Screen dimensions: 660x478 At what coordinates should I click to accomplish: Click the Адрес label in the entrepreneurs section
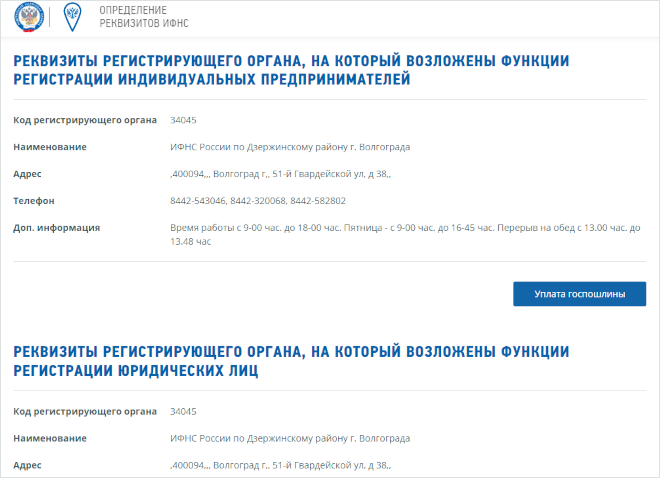coord(27,174)
